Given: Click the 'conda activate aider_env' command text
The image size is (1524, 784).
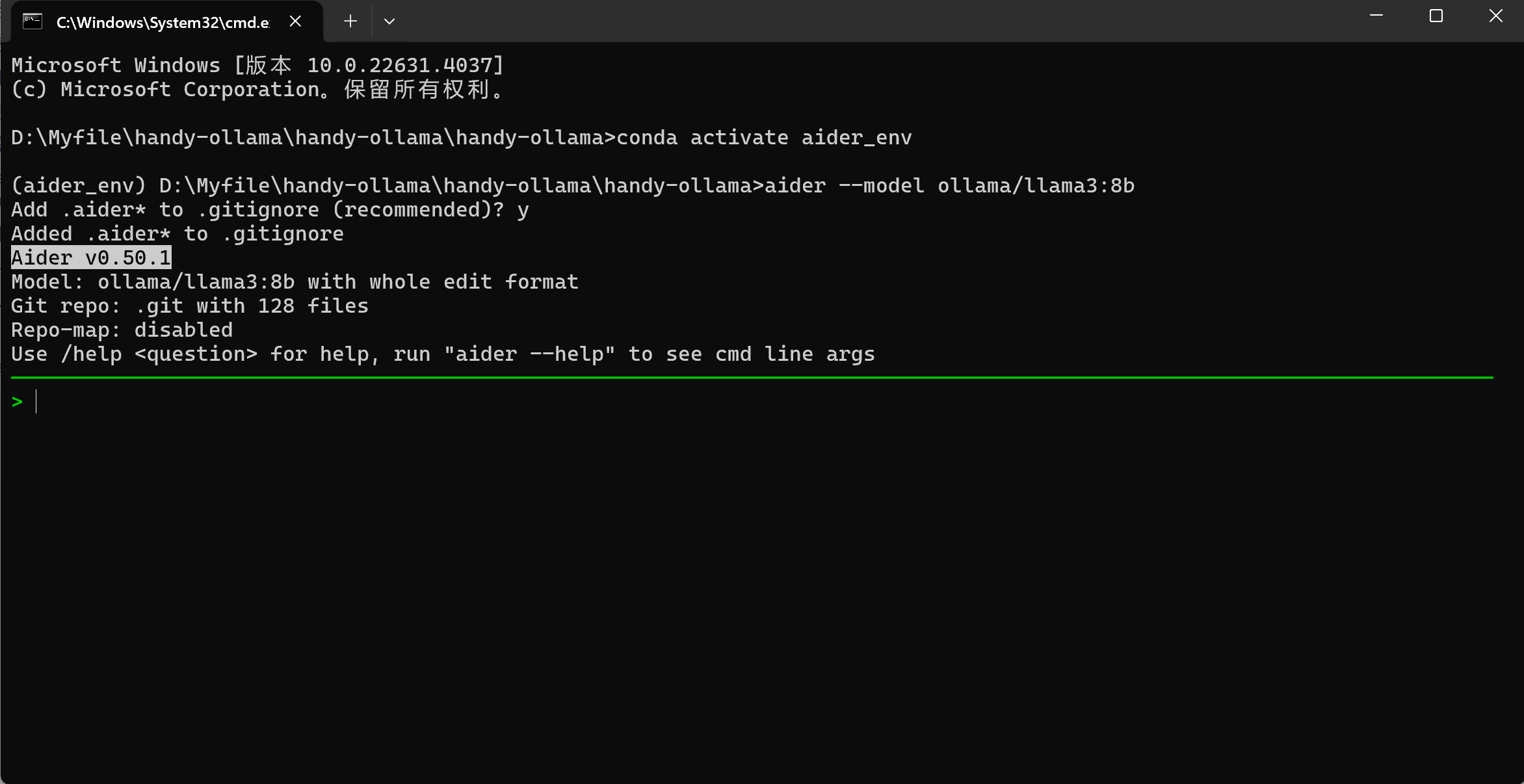Looking at the screenshot, I should [x=763, y=137].
